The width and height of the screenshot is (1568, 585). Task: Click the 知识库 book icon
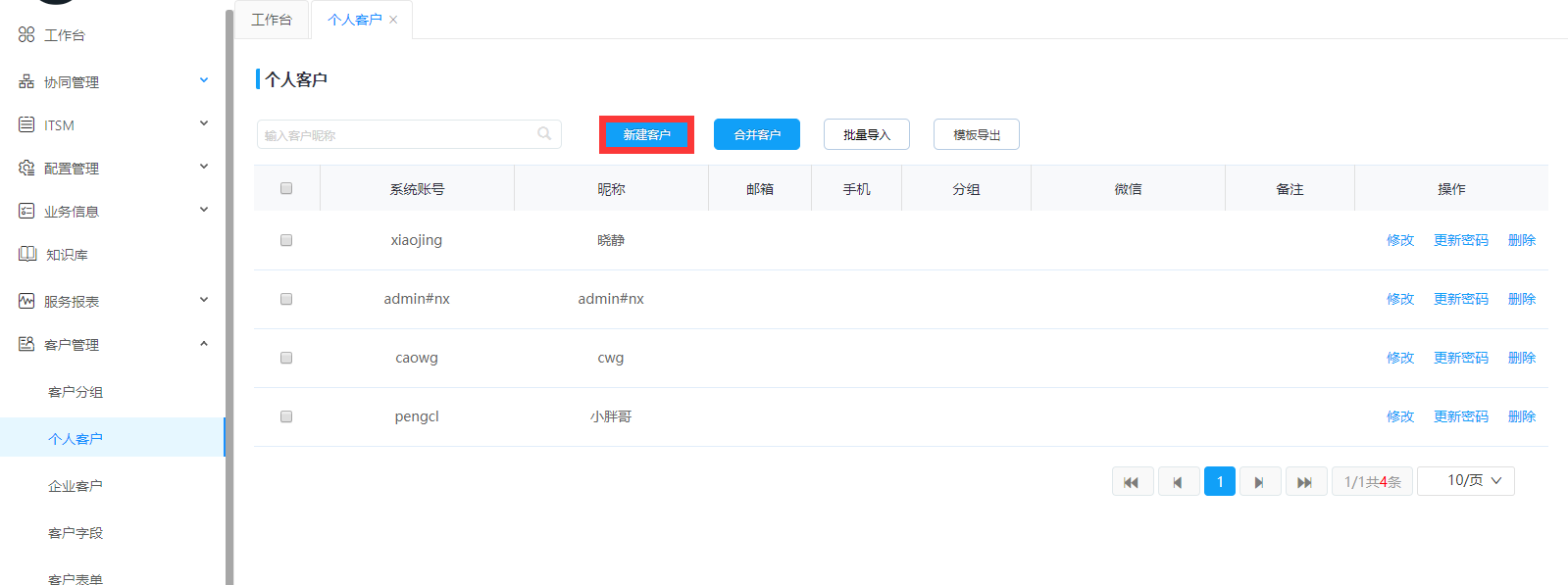pyautogui.click(x=27, y=255)
